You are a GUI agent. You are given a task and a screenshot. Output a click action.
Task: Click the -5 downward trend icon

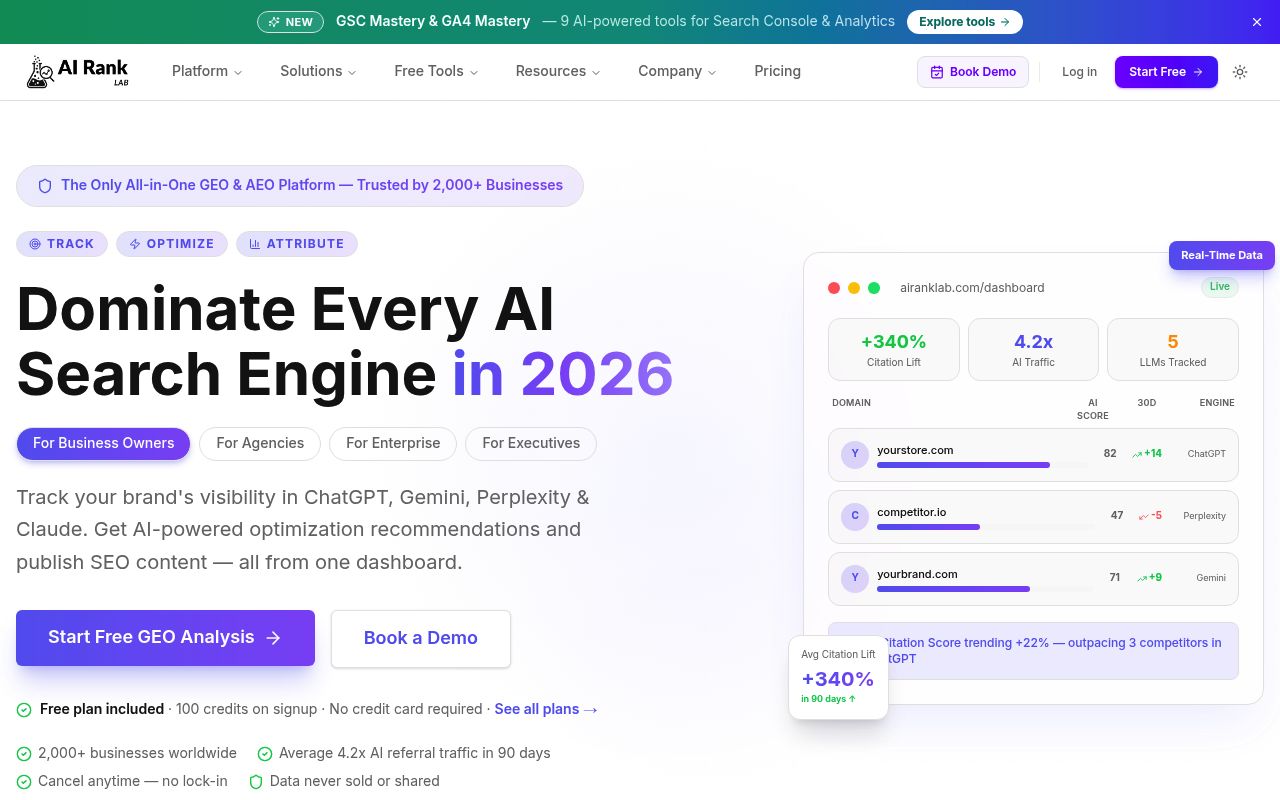1144,516
